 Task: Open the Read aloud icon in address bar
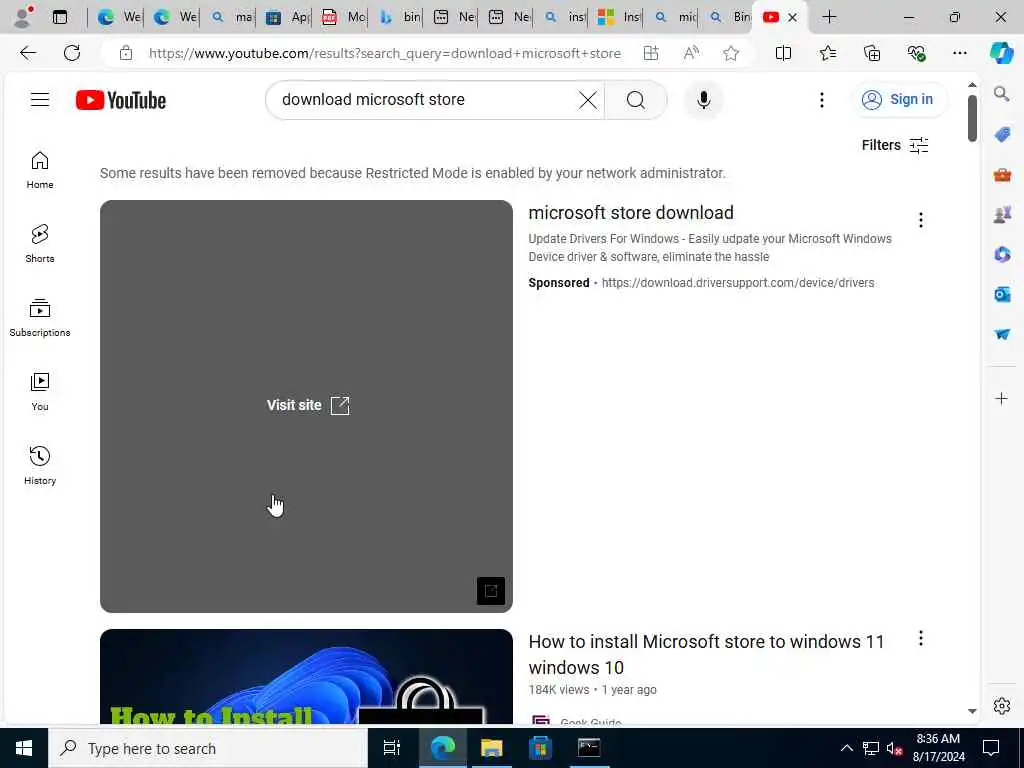coord(691,54)
